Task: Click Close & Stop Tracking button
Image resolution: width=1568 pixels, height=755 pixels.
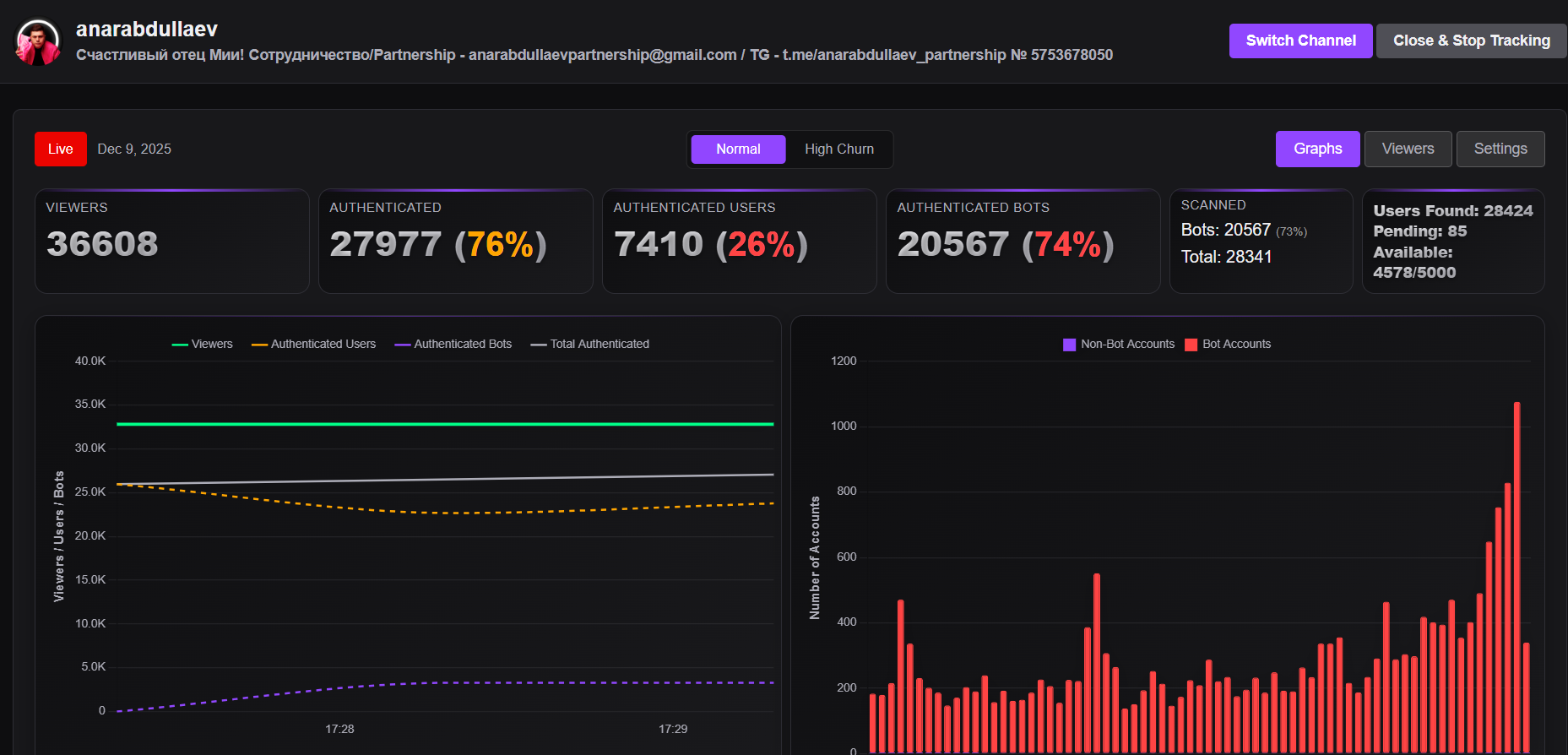Action: (x=1471, y=41)
